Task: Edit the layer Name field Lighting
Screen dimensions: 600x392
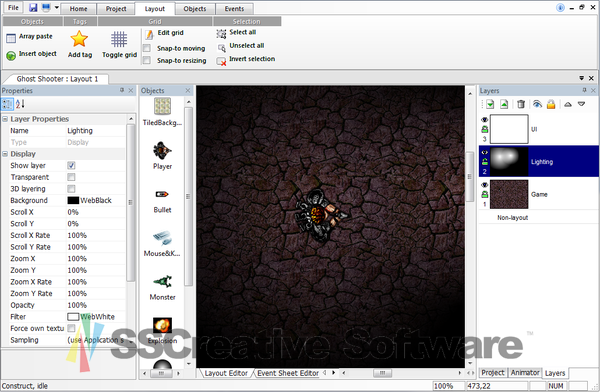Action: [x=96, y=131]
